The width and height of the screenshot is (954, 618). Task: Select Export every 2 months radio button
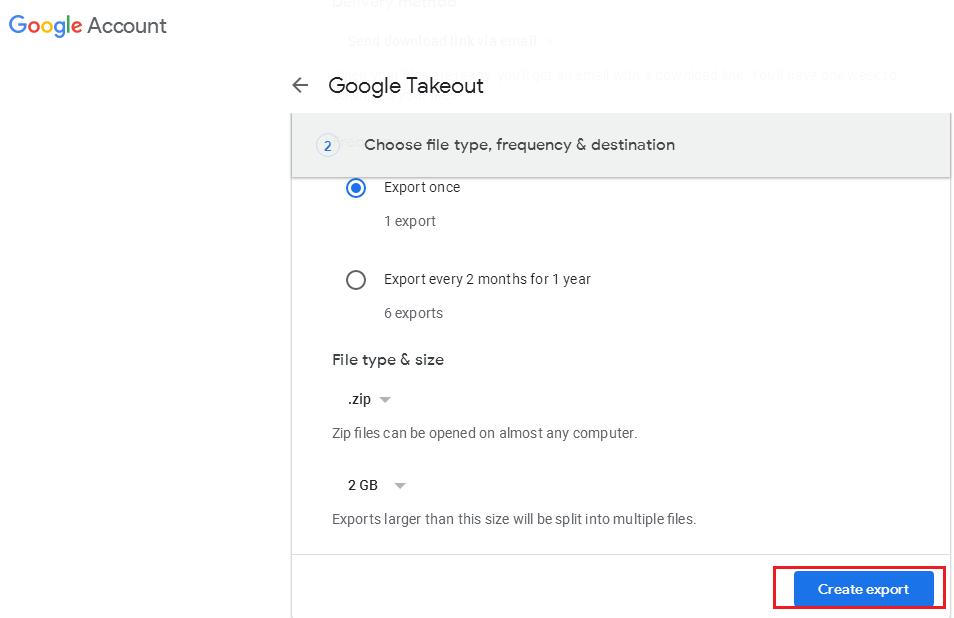pyautogui.click(x=356, y=280)
